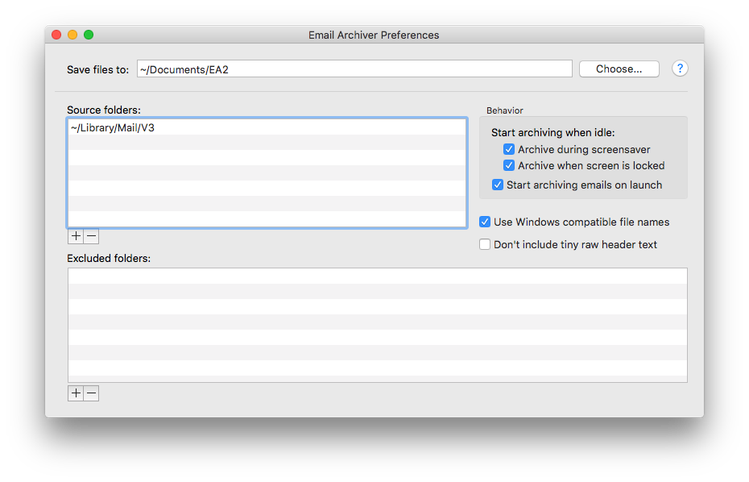Screen dimensions: 749x482
Task: Uncheck Use Windows compatible file names
Action: point(484,222)
